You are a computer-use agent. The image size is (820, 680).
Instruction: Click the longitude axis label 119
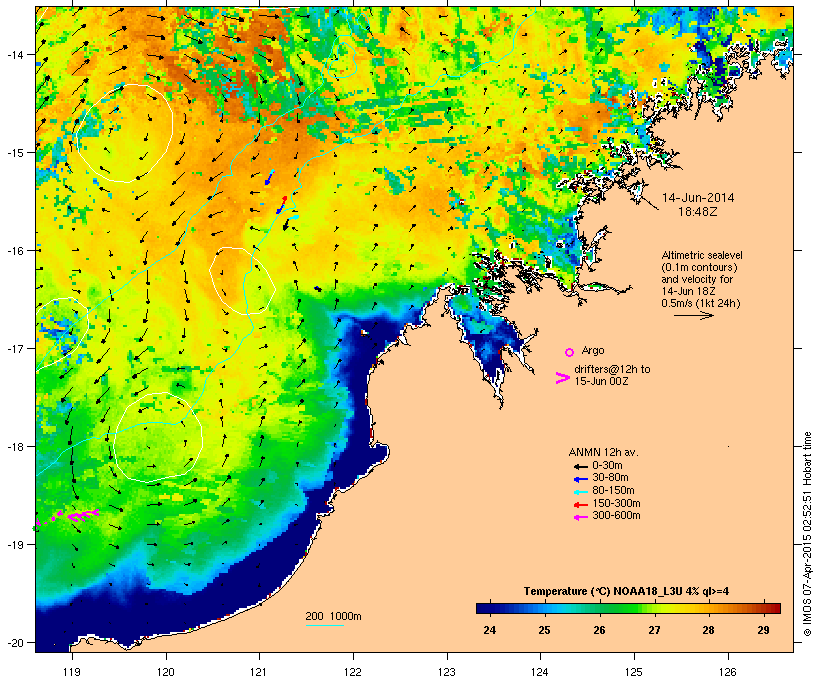coord(72,672)
